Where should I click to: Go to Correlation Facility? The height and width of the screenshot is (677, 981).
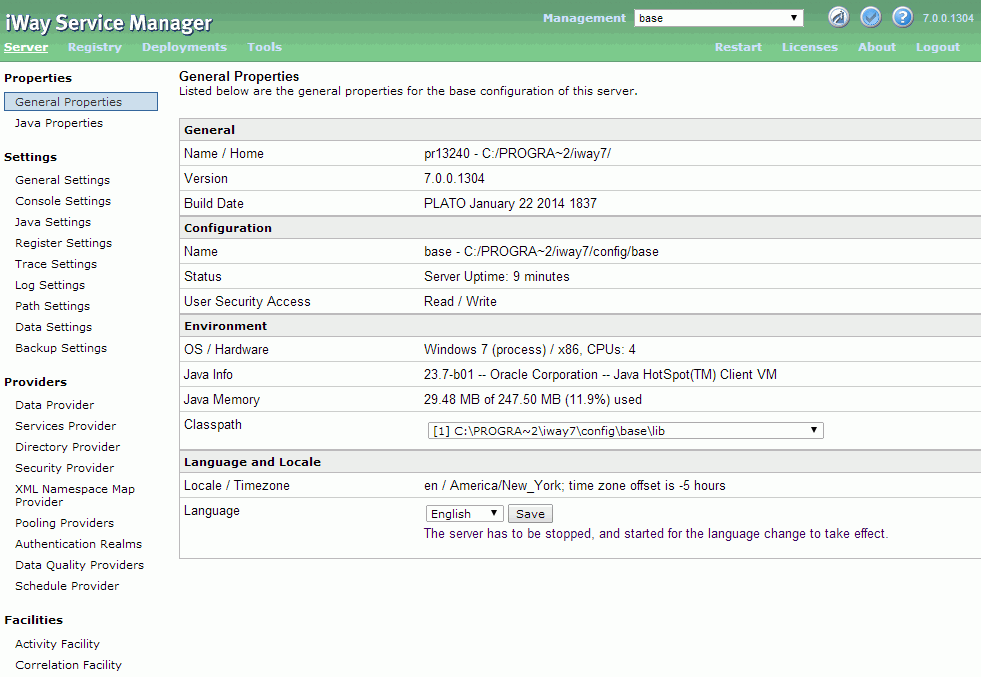tap(69, 665)
